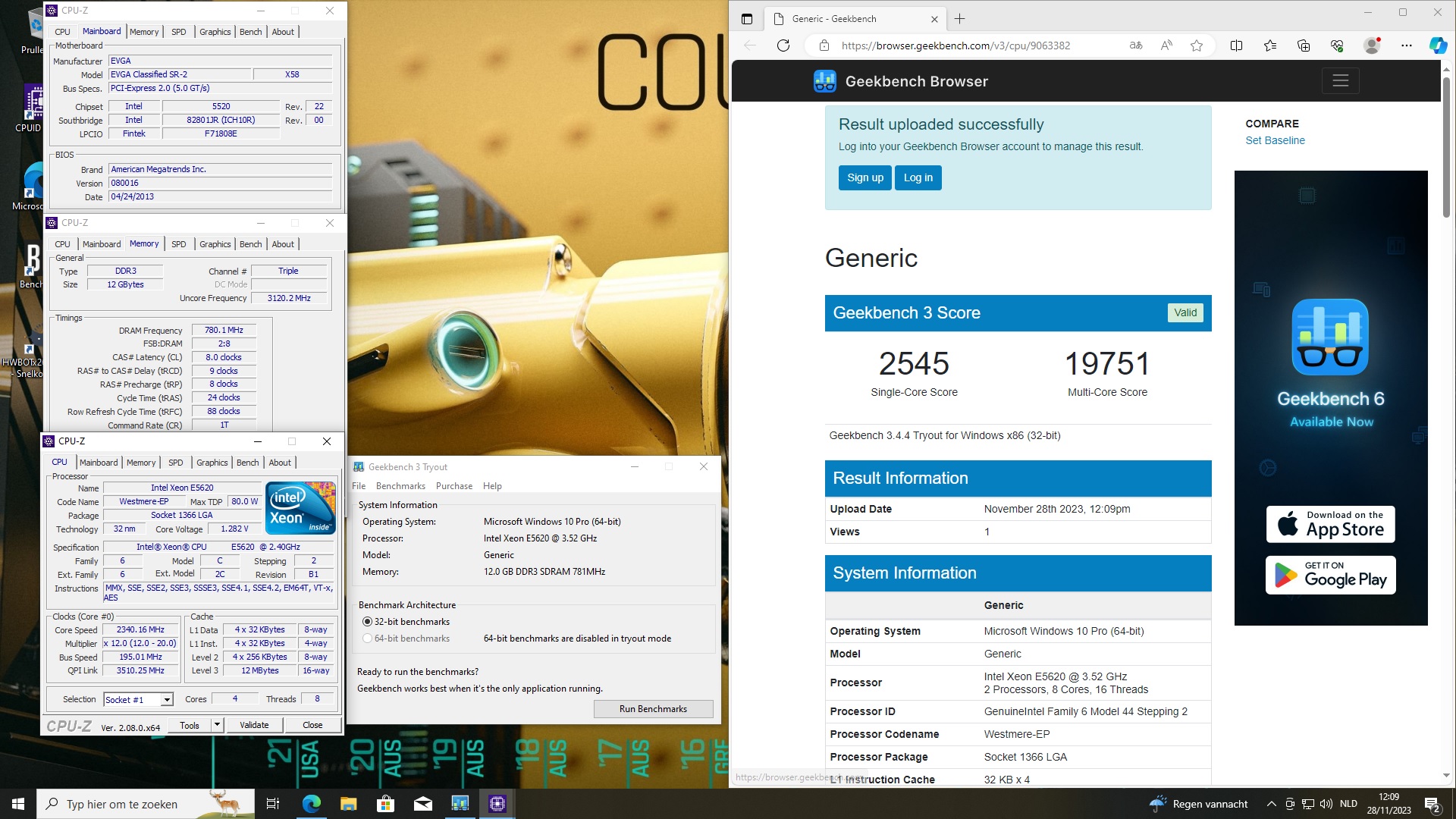The height and width of the screenshot is (819, 1456).
Task: Open Graphics tab in middle CPU-Z window
Action: click(x=215, y=244)
